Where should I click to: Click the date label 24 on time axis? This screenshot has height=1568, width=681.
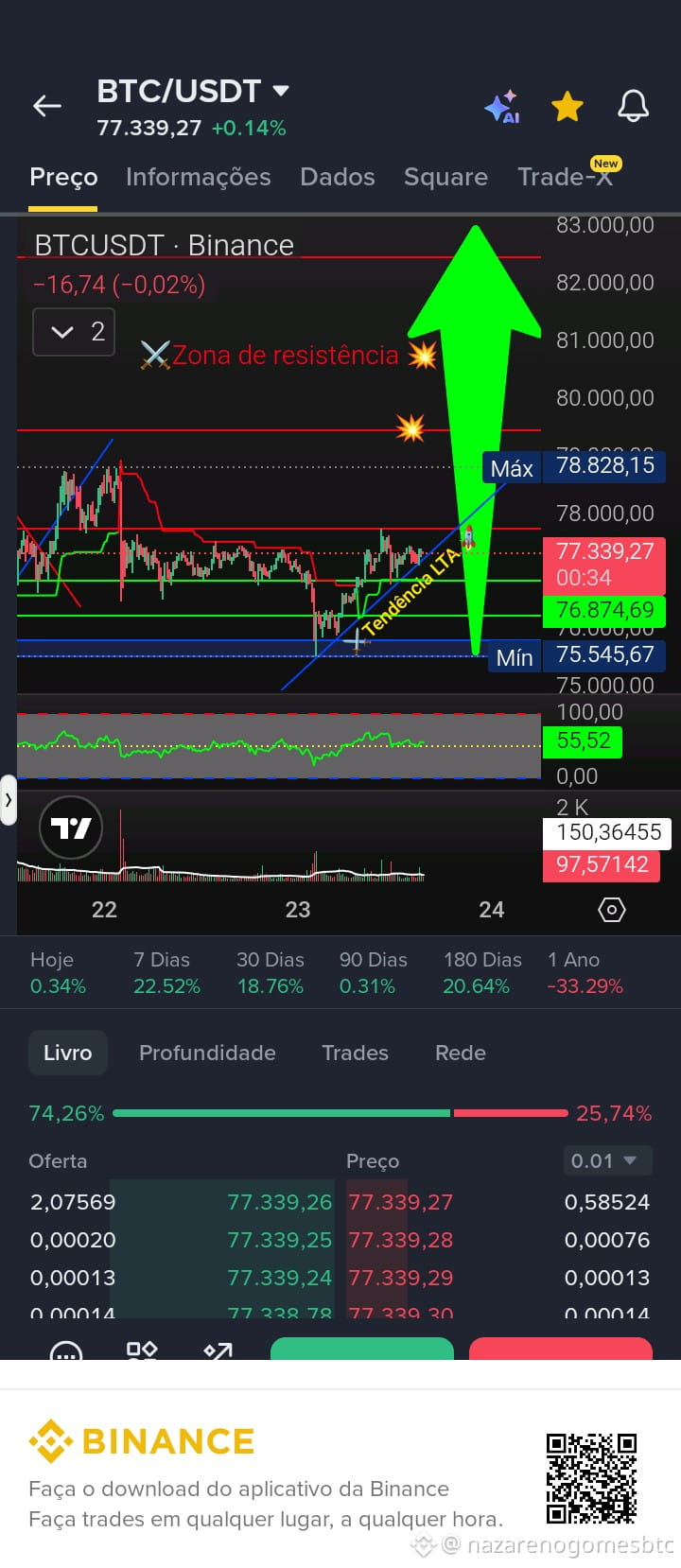click(491, 910)
